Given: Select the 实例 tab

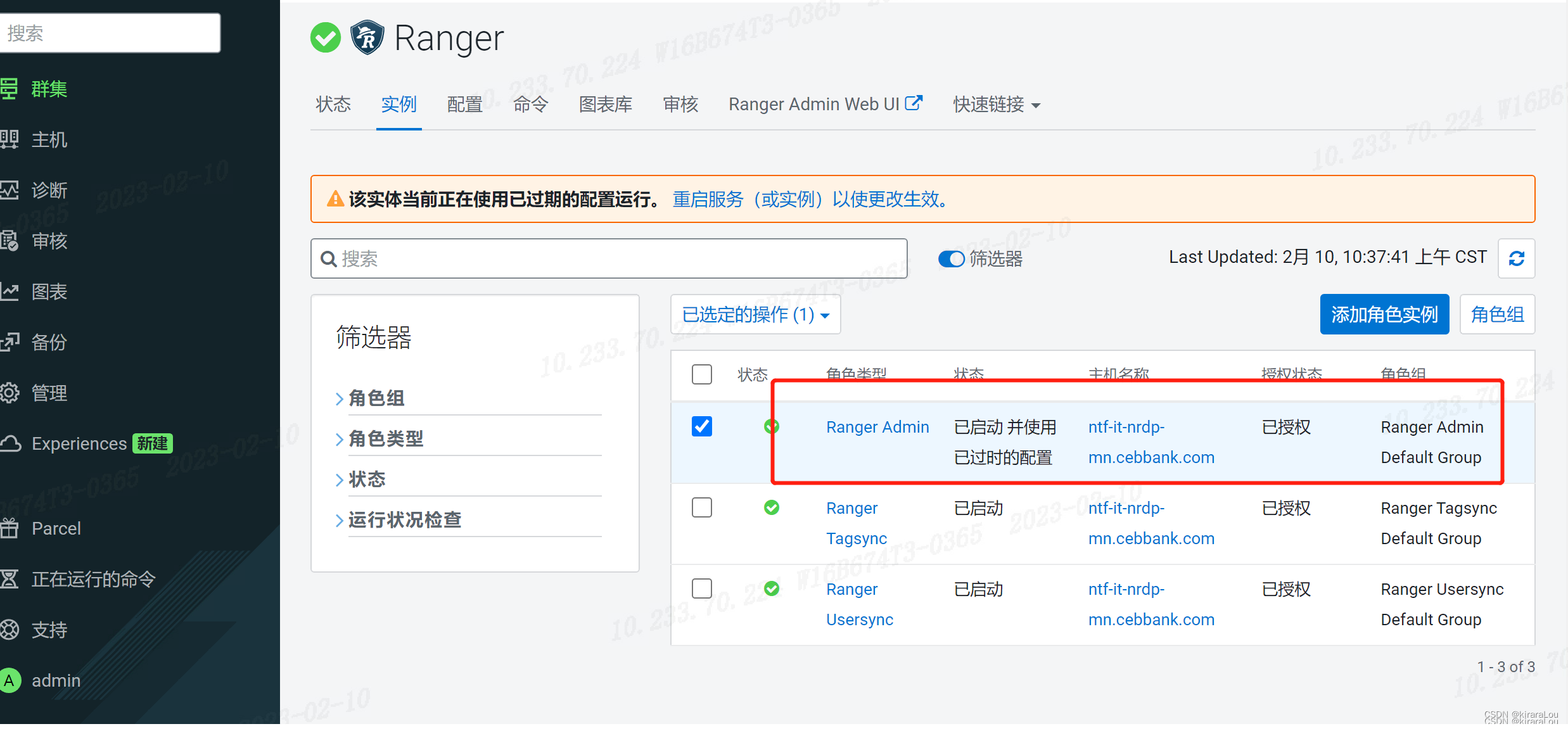Looking at the screenshot, I should 399,105.
